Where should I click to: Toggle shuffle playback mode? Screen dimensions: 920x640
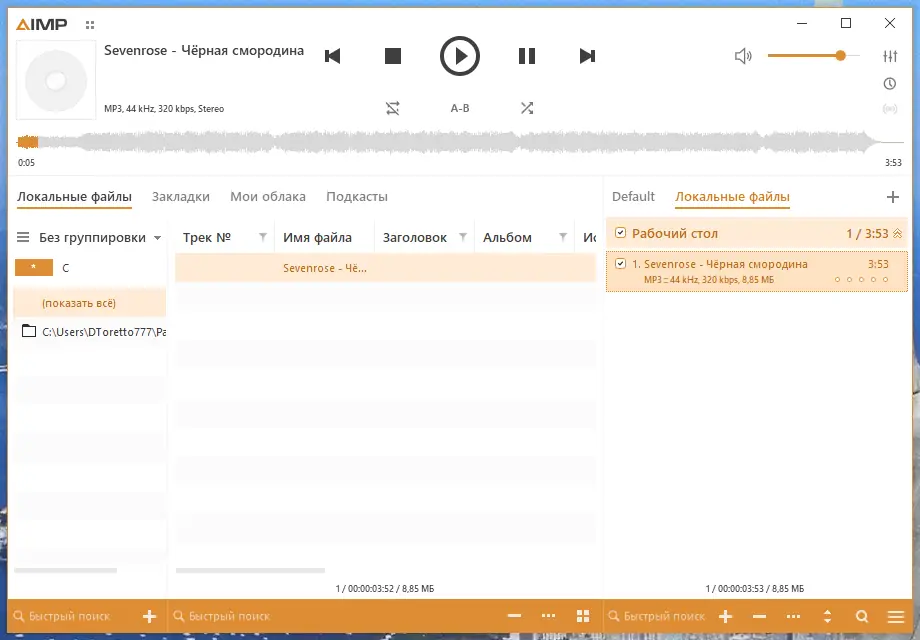527,108
